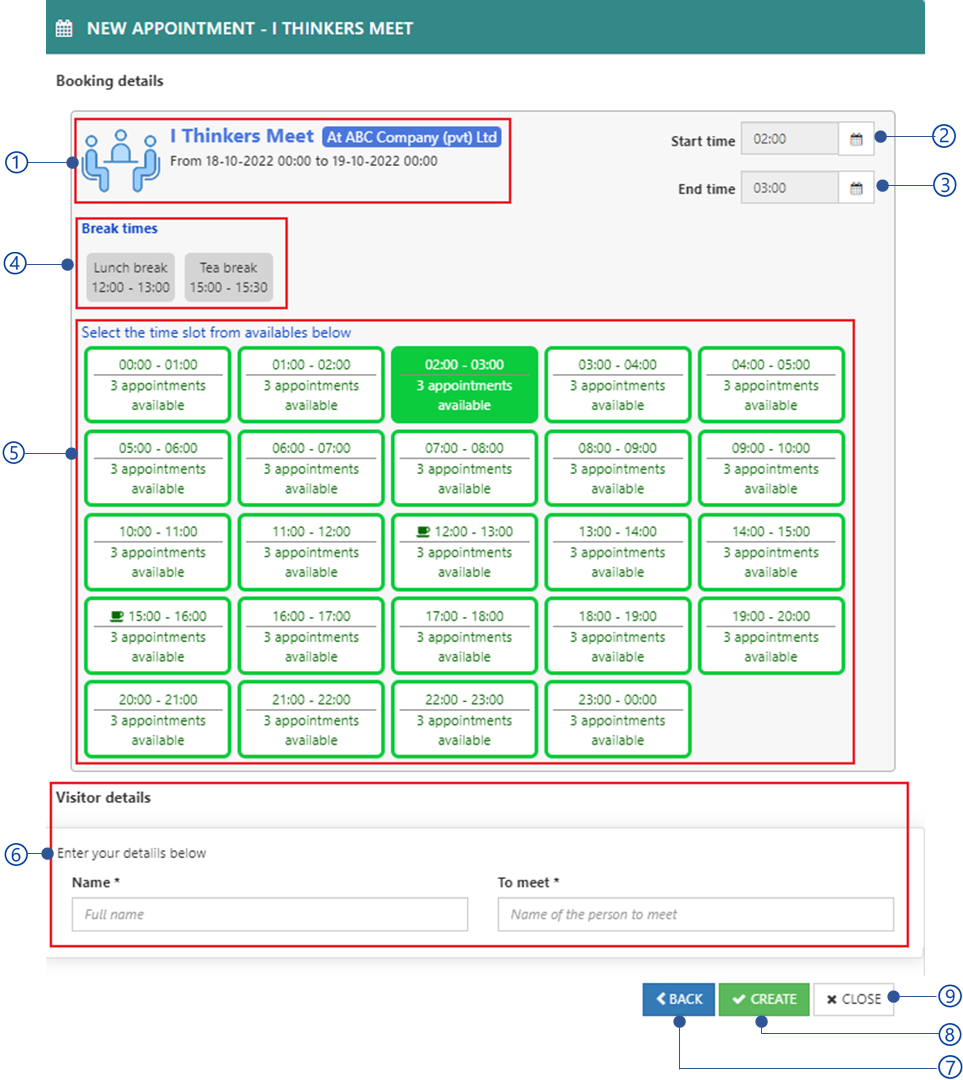Viewport: 963px width, 1080px height.
Task: Select the 02:00 - 03:00 highlighted slot
Action: coord(464,385)
